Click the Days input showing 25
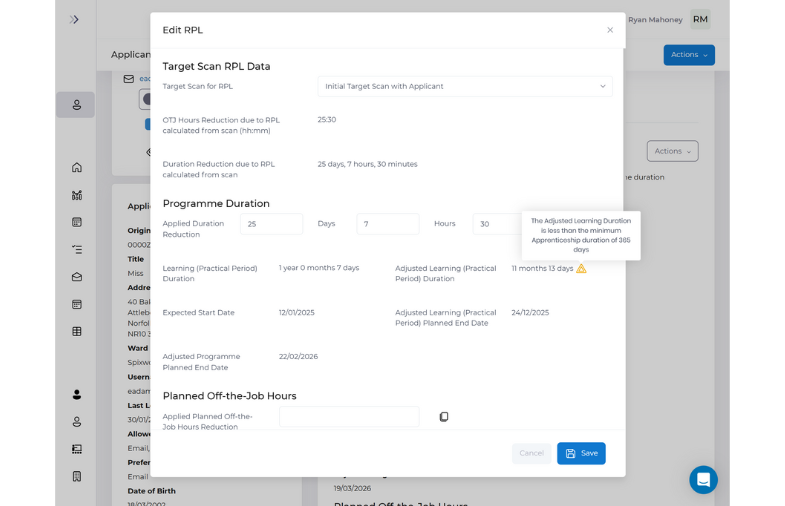This screenshot has width=785, height=506. pyautogui.click(x=271, y=224)
